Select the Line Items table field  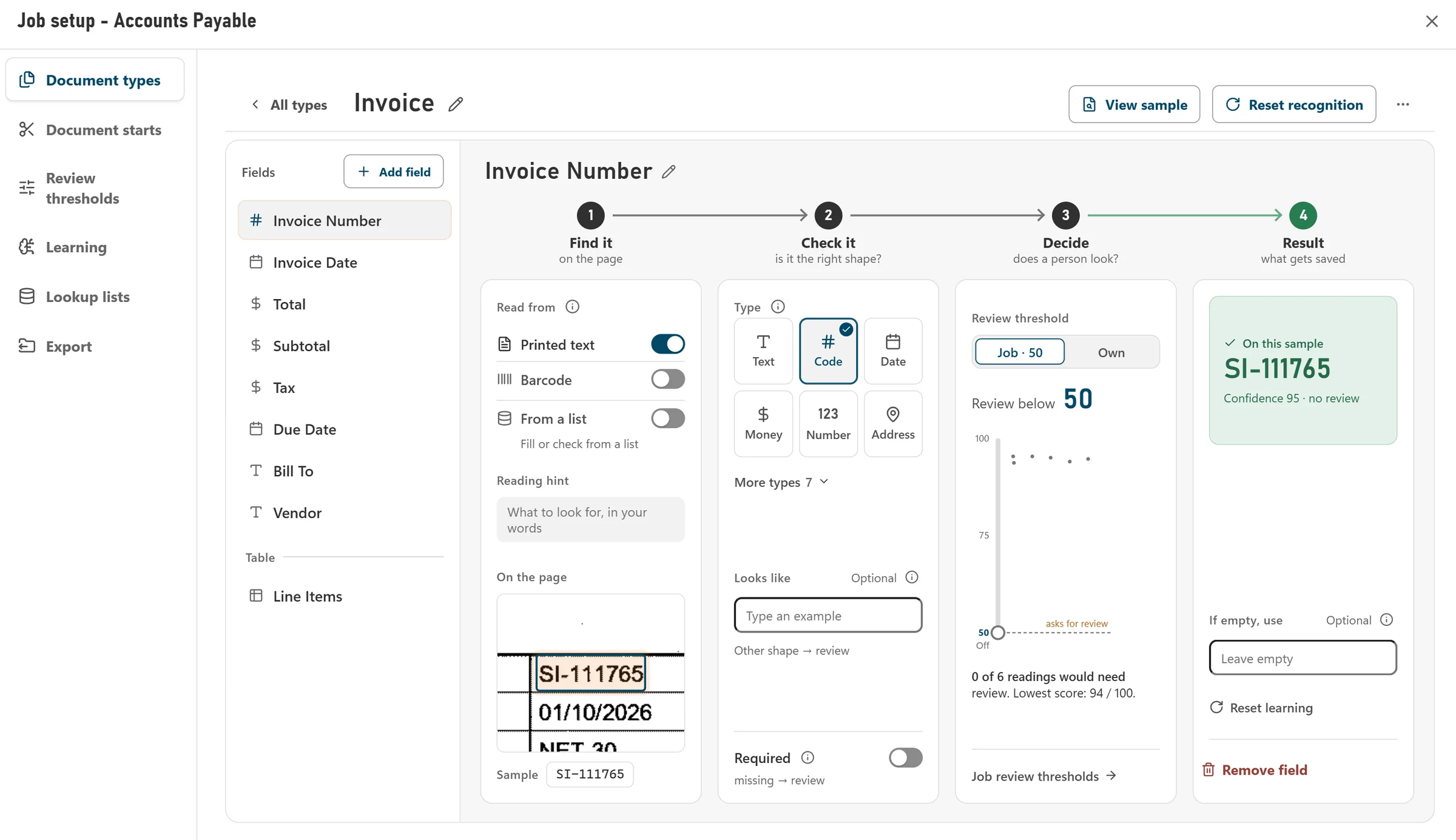click(345, 596)
